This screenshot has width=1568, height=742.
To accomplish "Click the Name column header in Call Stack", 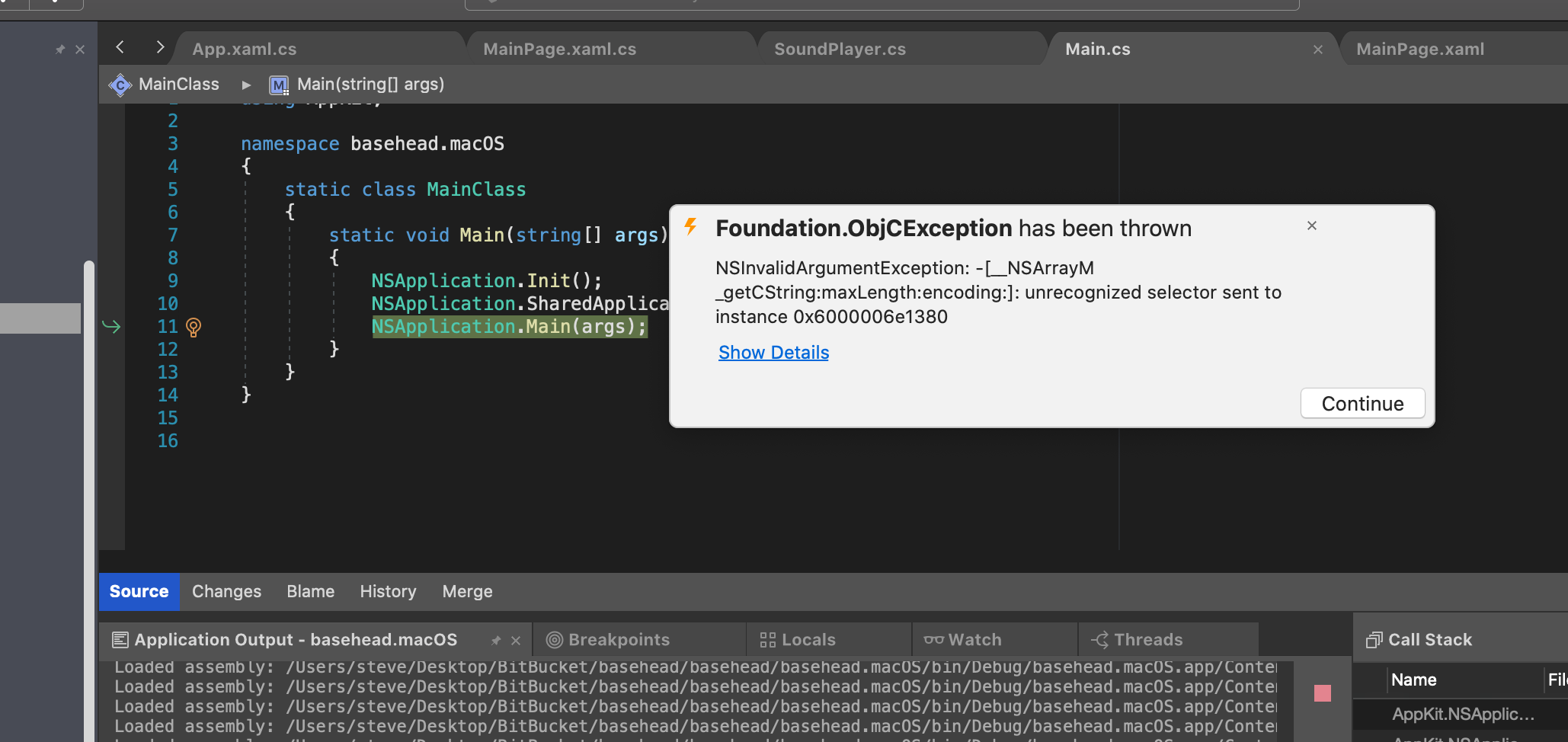I will coord(1414,680).
